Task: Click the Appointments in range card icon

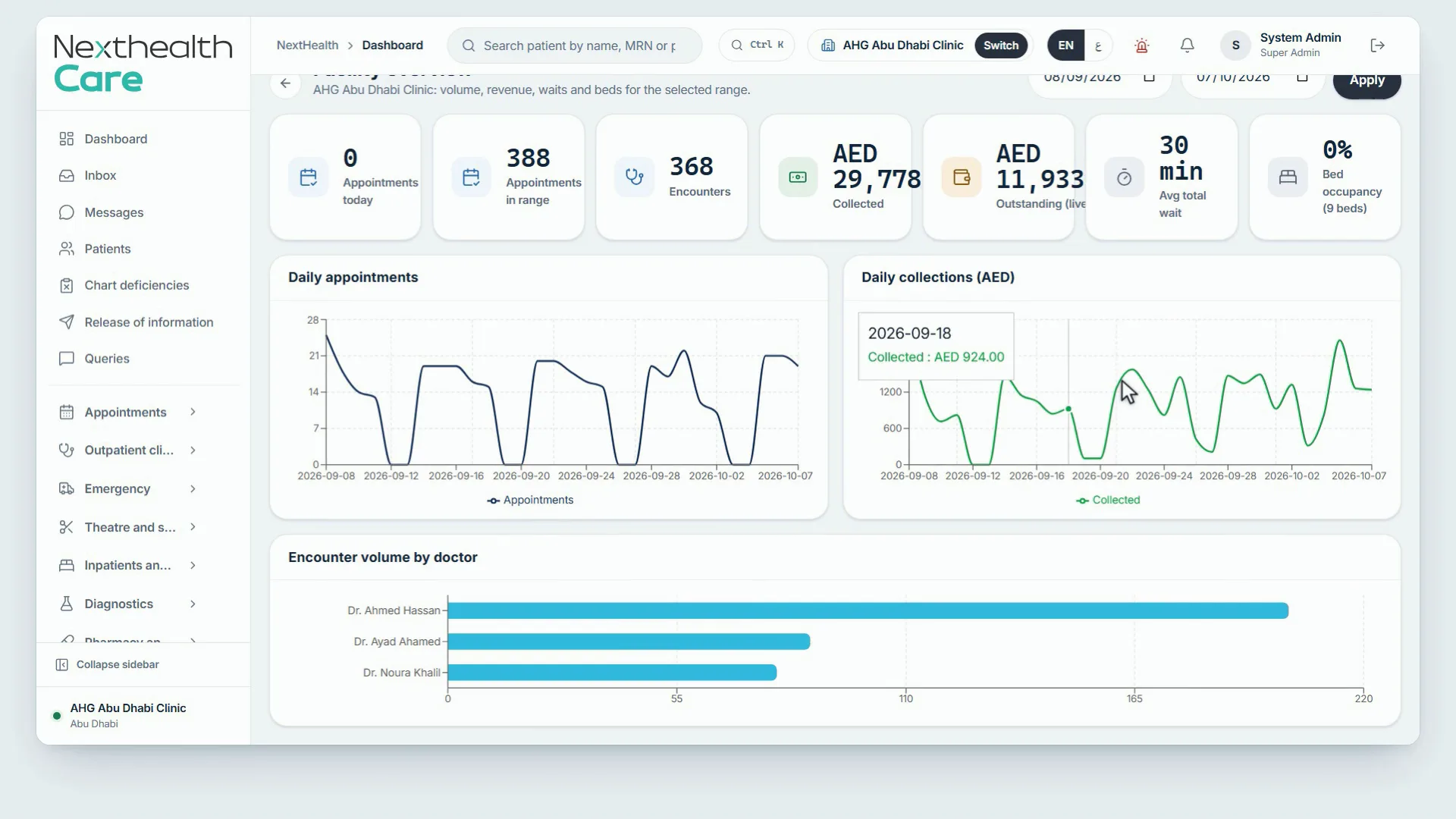Action: 471,177
